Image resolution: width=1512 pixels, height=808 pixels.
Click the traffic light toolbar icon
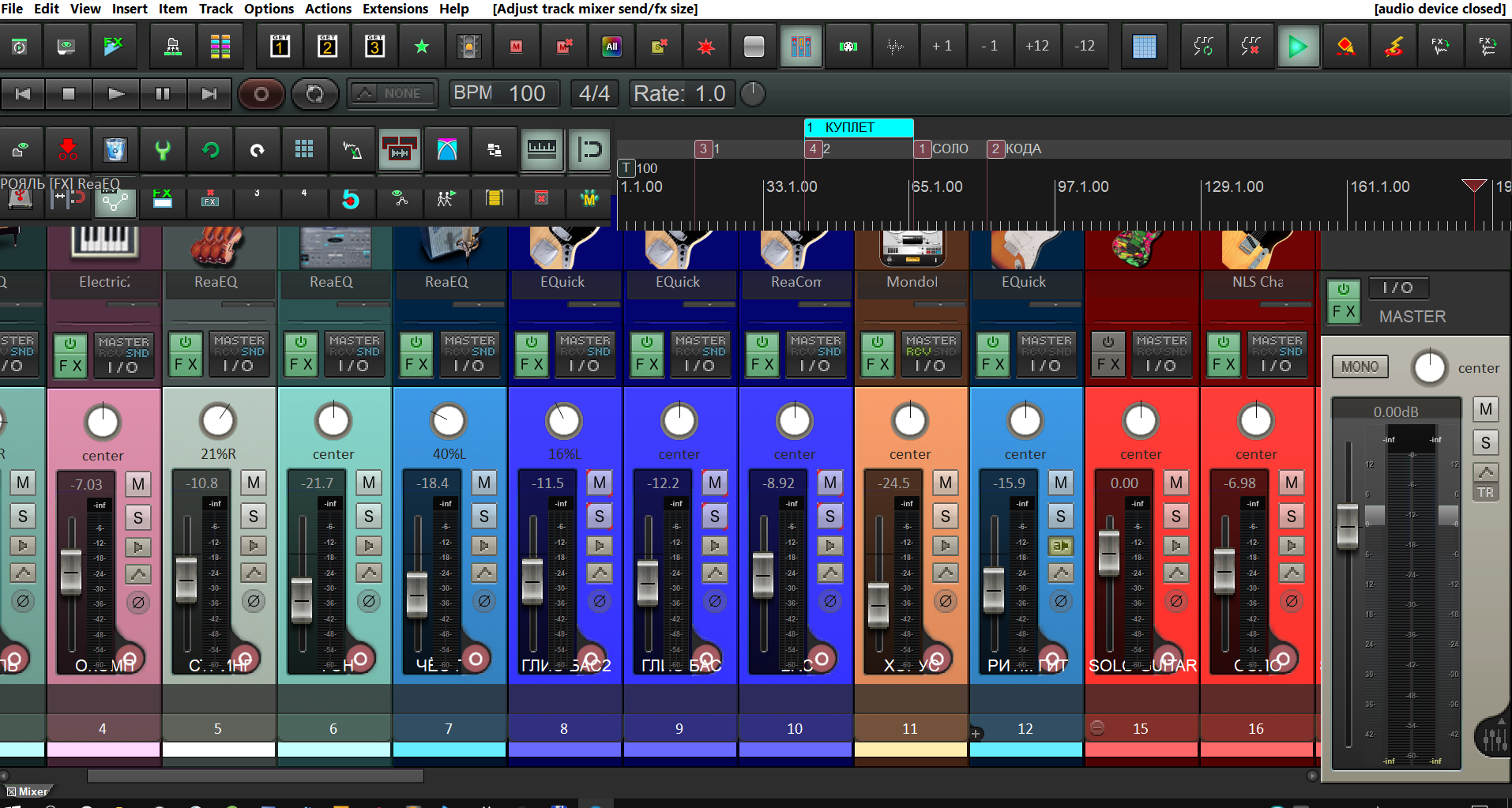point(469,47)
